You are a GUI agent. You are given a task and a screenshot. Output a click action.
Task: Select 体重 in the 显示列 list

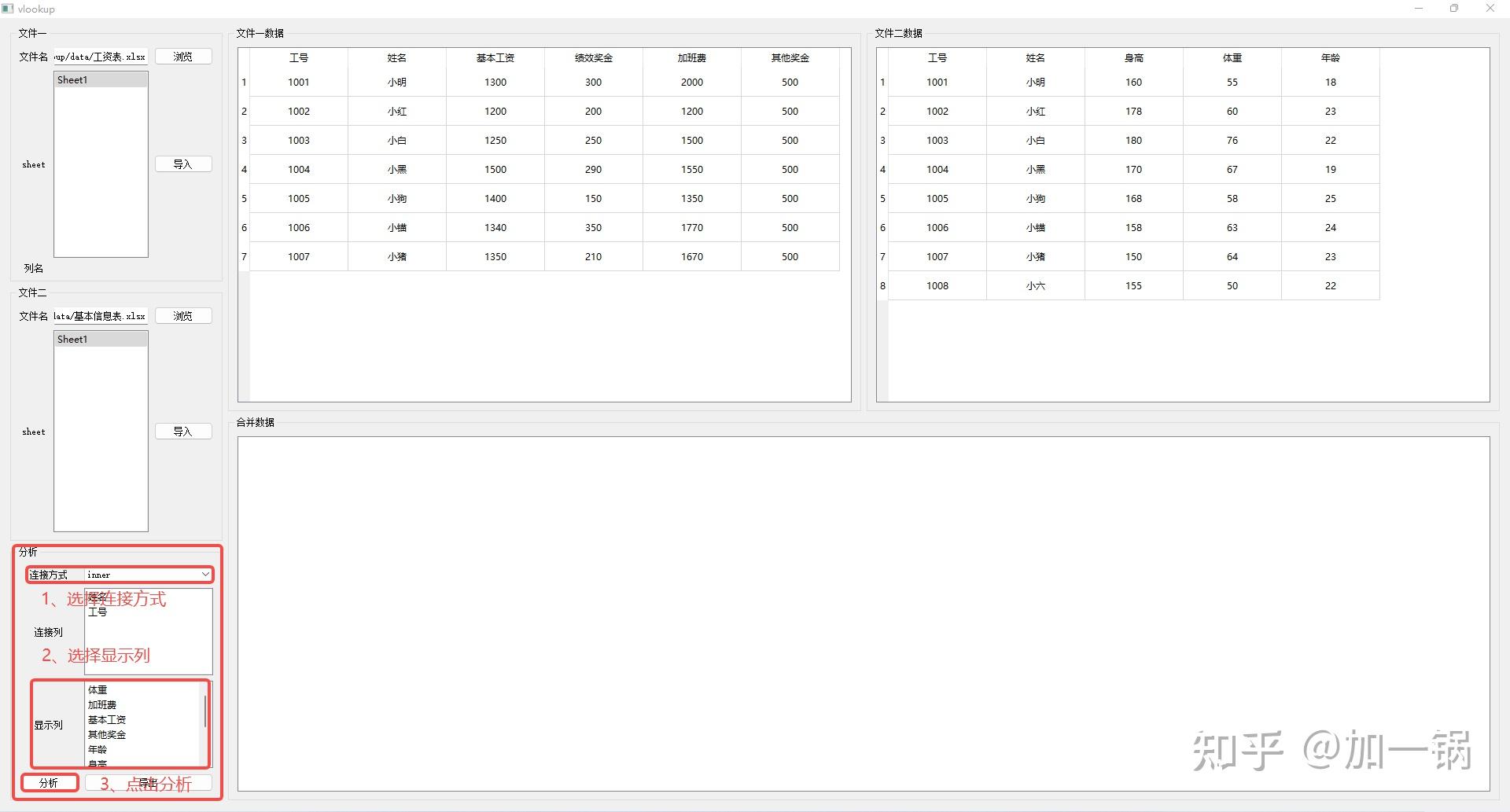(97, 689)
